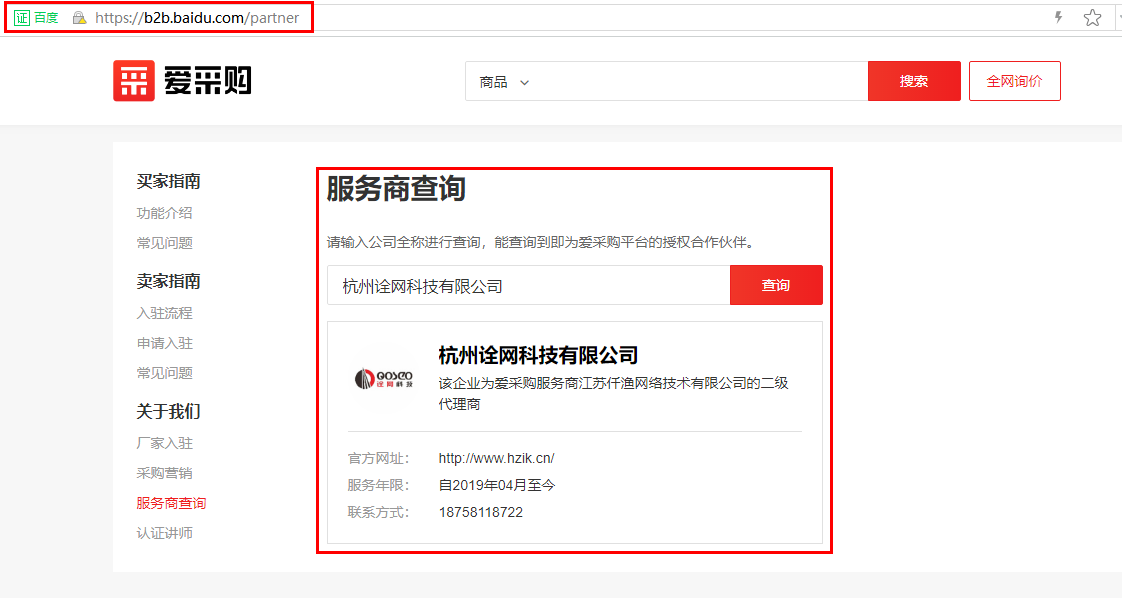The image size is (1122, 598).
Task: Open 申请入驻 in sidebar
Action: click(x=165, y=343)
